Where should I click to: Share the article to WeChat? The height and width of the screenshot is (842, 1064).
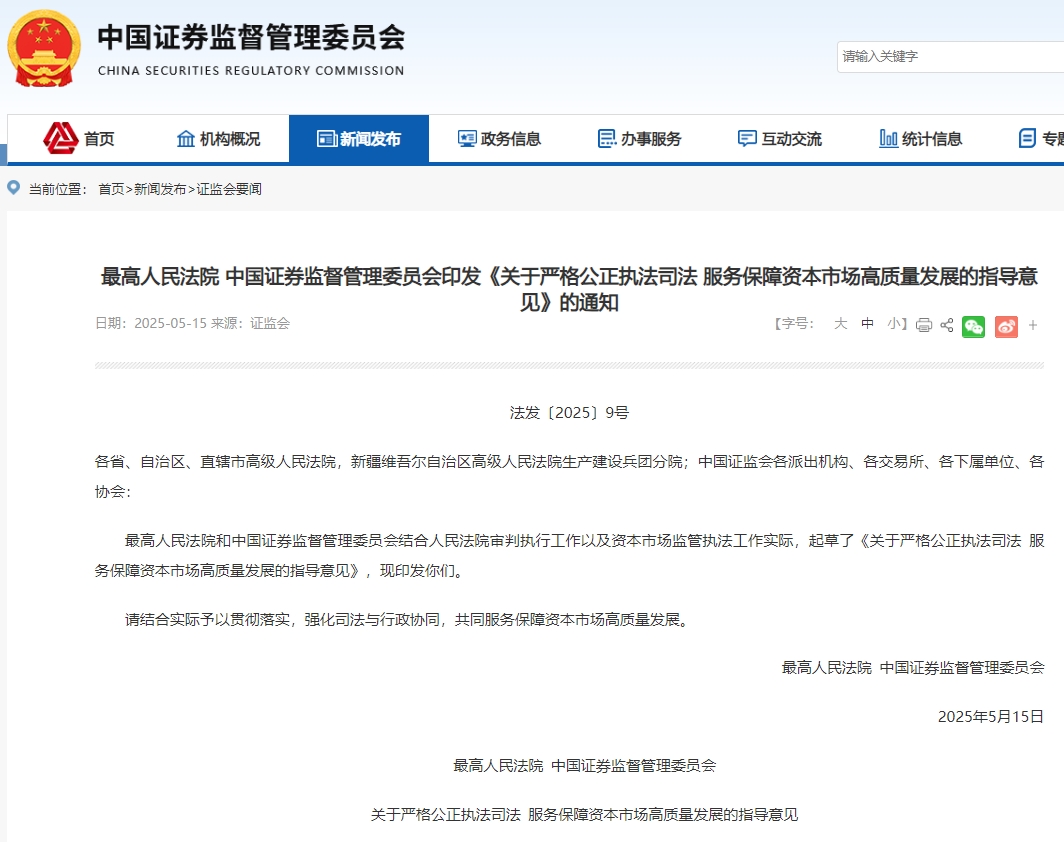(x=974, y=326)
